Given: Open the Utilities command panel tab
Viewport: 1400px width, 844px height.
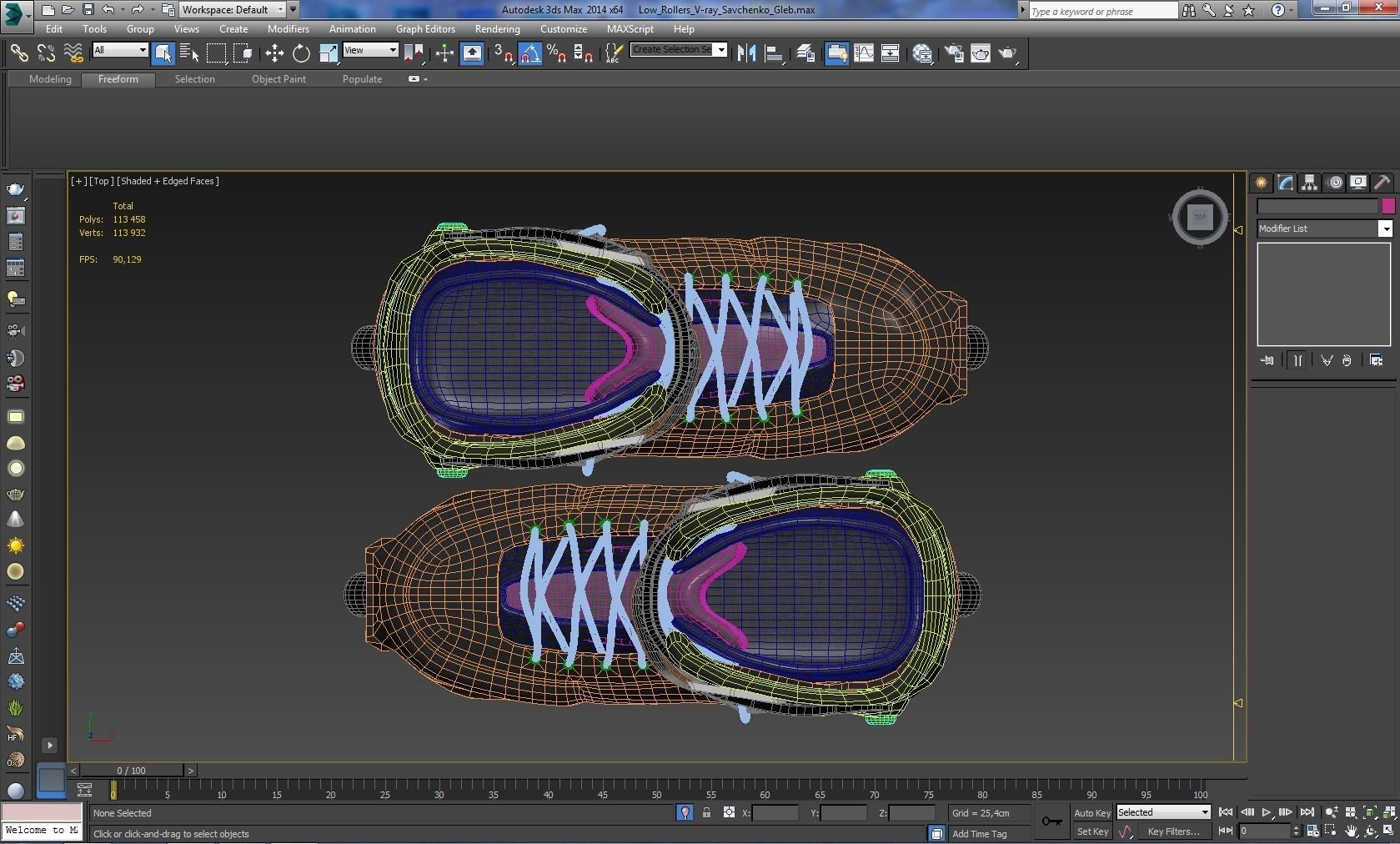Looking at the screenshot, I should click(x=1382, y=183).
